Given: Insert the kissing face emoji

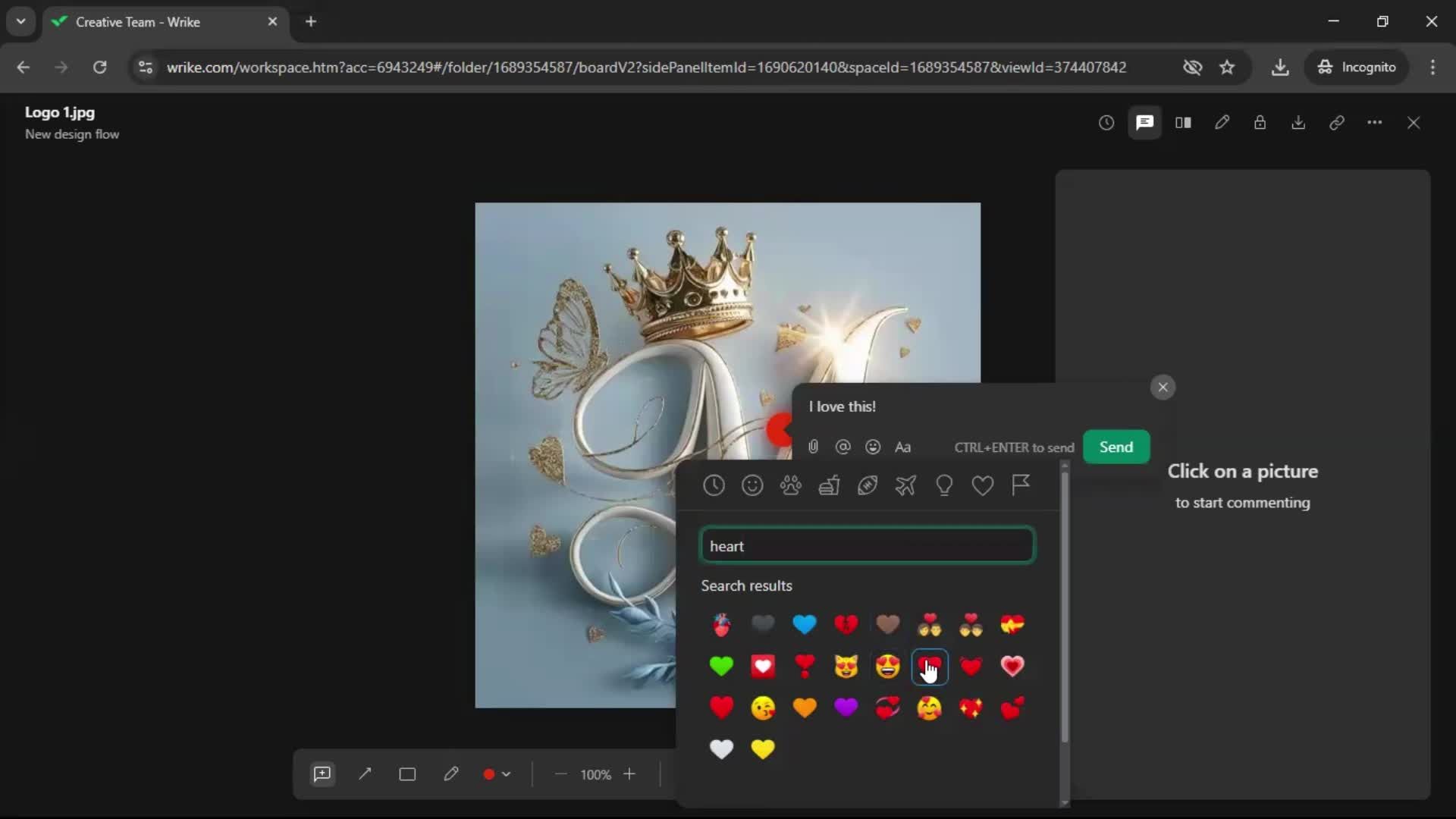Looking at the screenshot, I should point(763,708).
